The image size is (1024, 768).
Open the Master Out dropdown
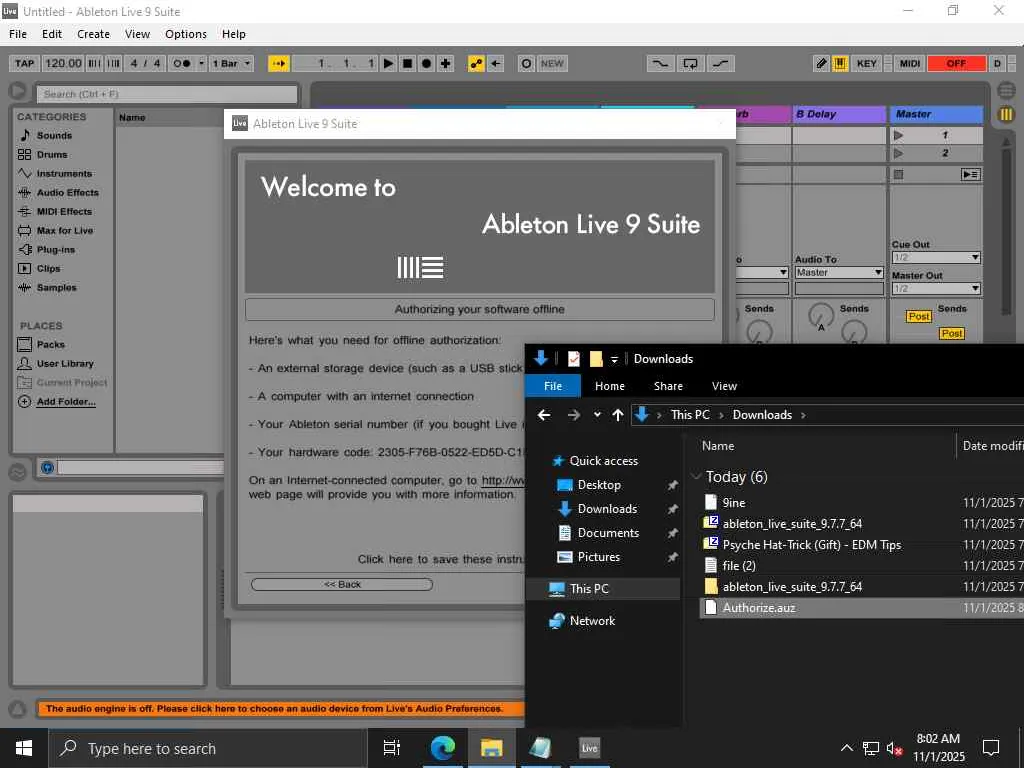click(936, 288)
